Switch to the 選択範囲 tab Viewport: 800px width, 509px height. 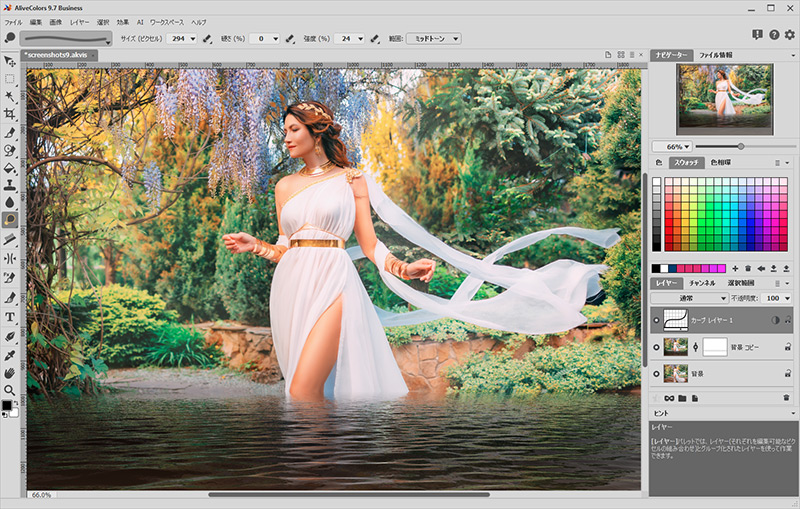(x=741, y=283)
